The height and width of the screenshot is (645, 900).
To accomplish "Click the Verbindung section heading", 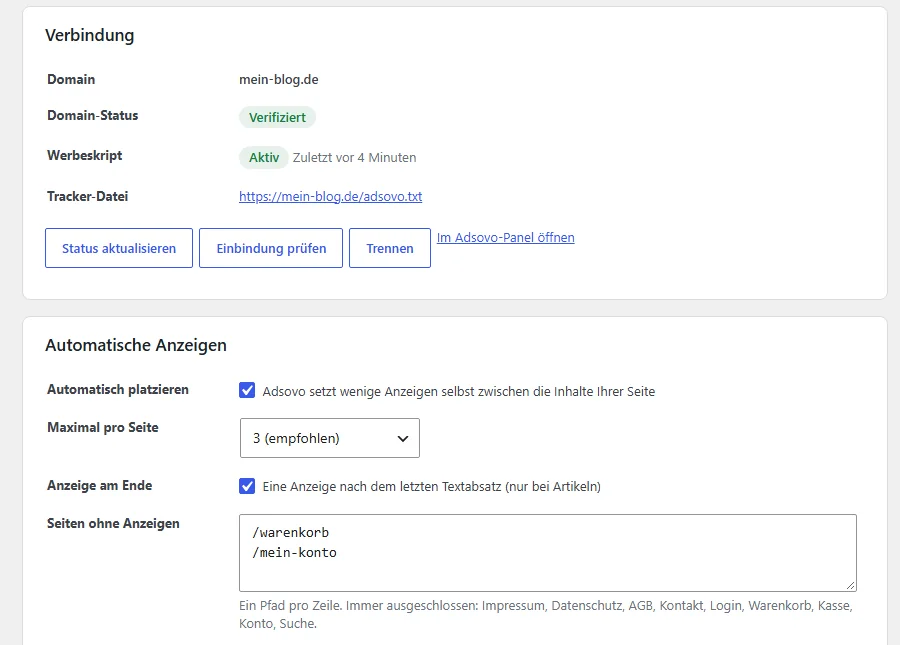I will (90, 35).
